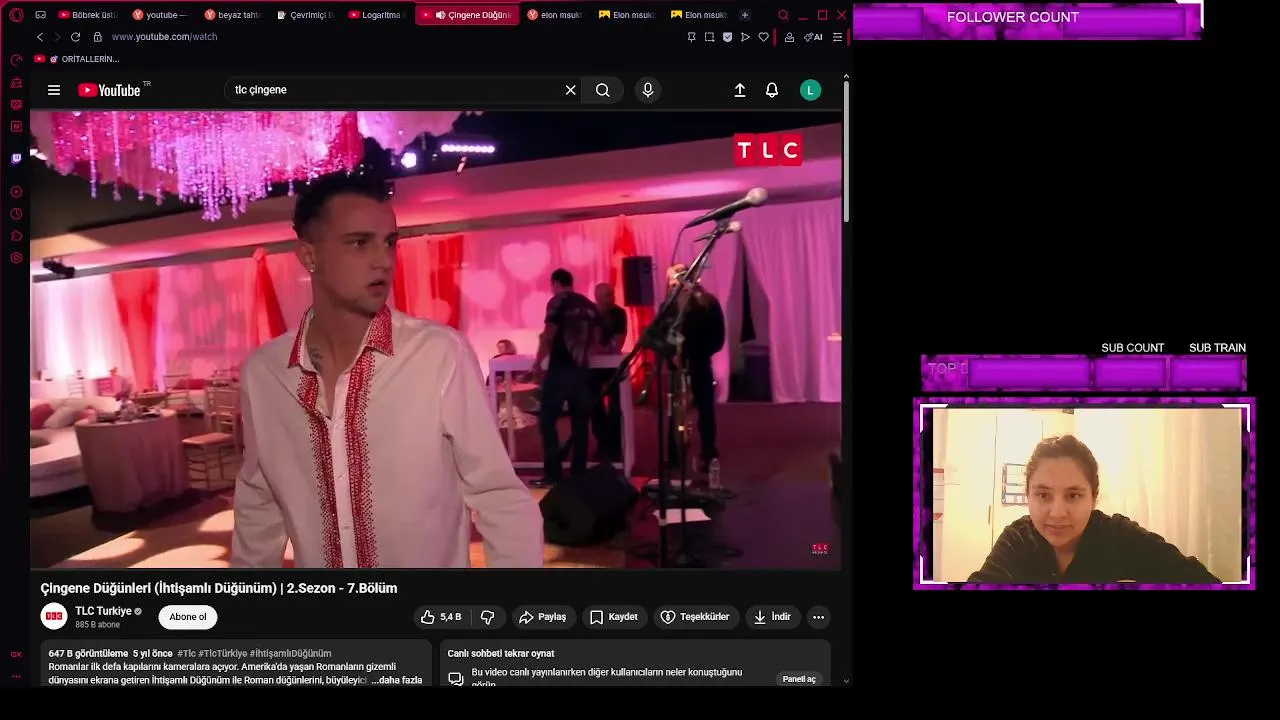Click the Çingene Düğünleri video title
The width and height of the screenshot is (1280, 720).
tap(219, 588)
